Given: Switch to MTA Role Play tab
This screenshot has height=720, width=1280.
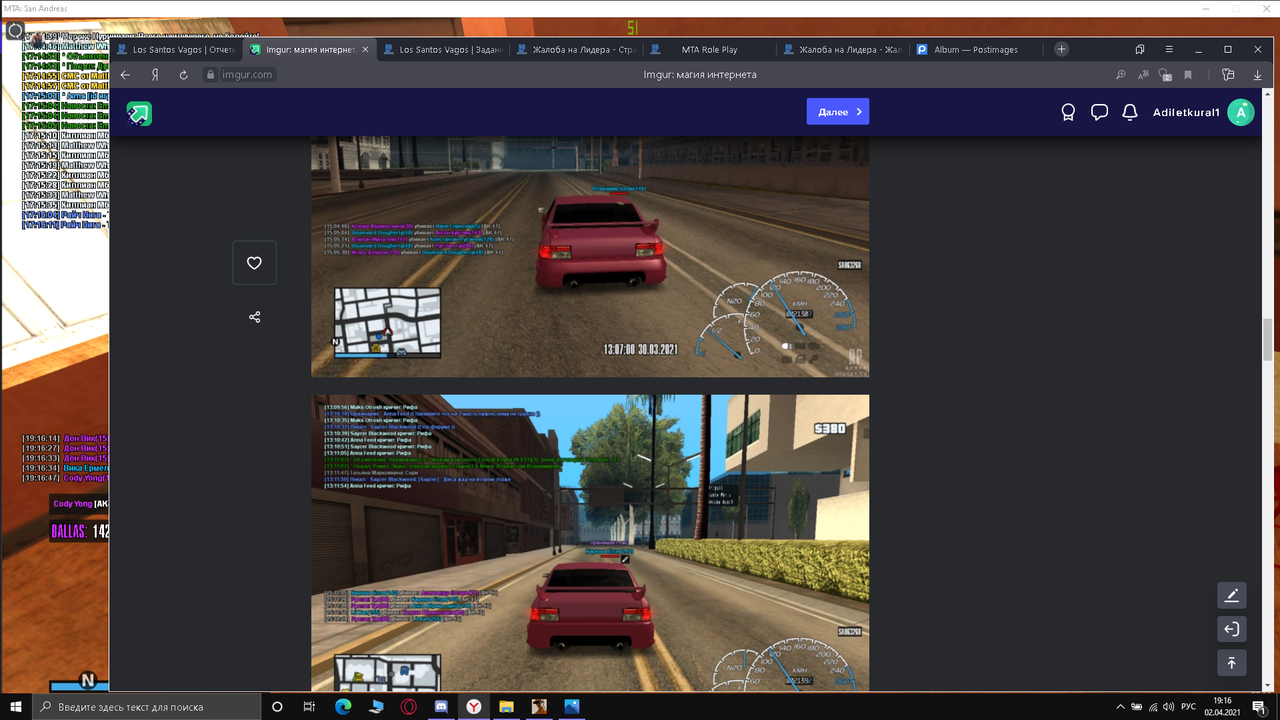Looking at the screenshot, I should [x=707, y=49].
